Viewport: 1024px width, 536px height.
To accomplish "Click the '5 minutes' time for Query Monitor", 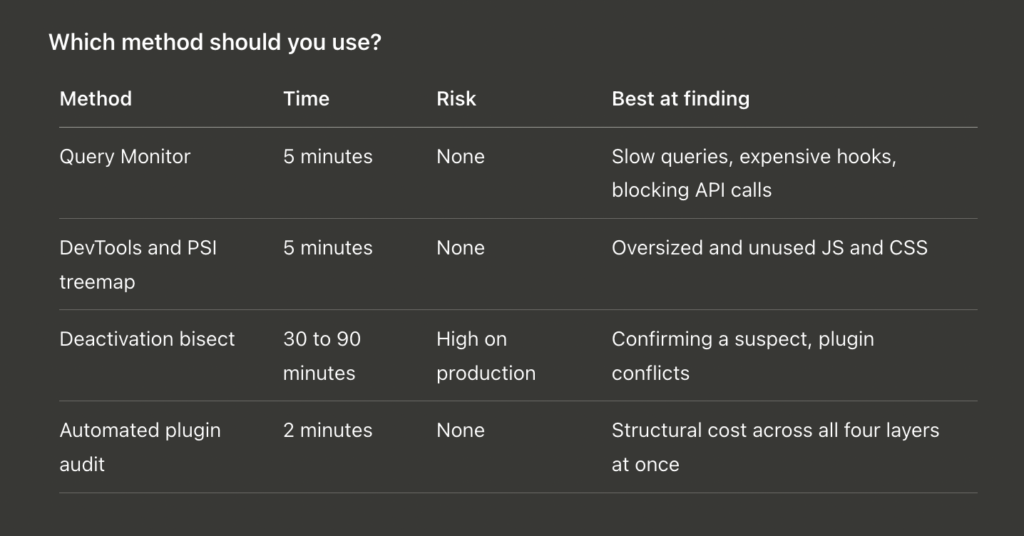I will pos(328,157).
